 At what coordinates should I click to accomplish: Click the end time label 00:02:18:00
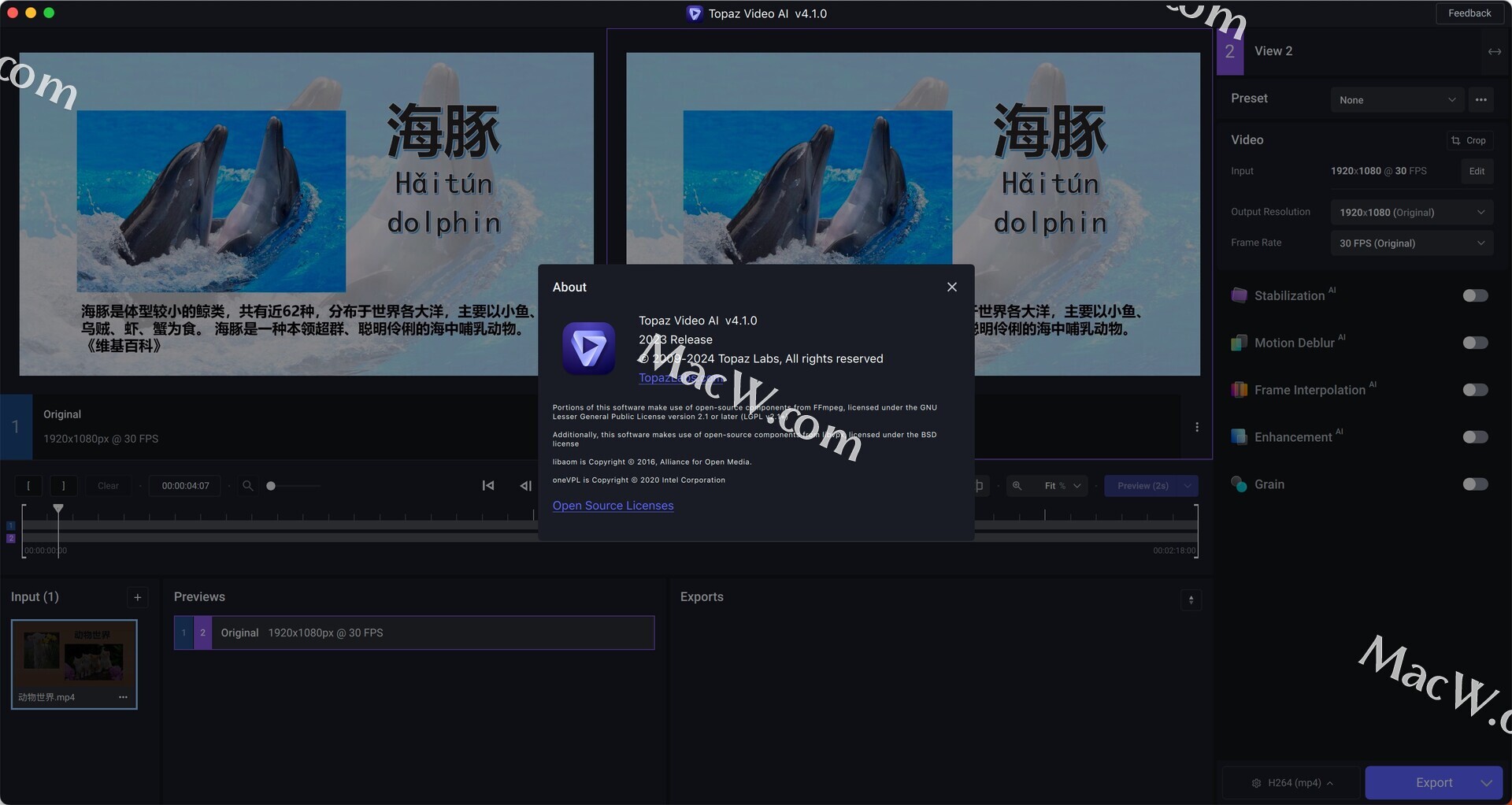coord(1173,551)
